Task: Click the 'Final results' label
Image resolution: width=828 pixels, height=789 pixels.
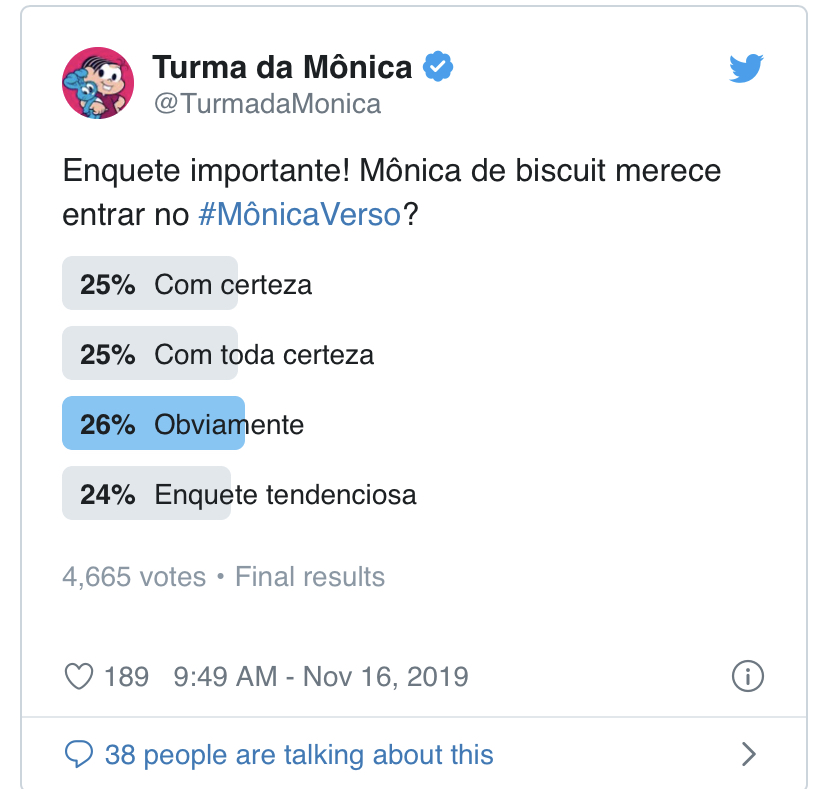Action: pyautogui.click(x=310, y=577)
